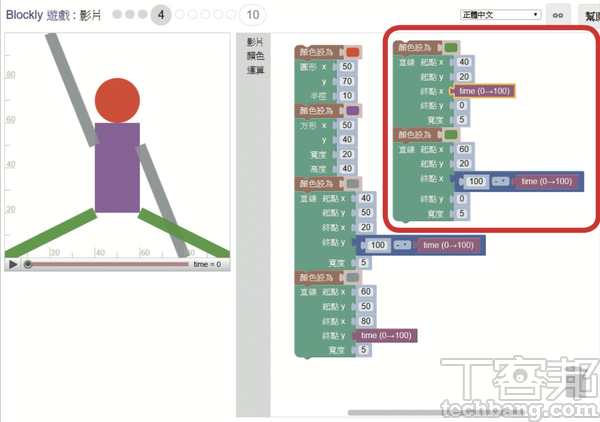Edit circle 半徑 value 10

[347, 96]
